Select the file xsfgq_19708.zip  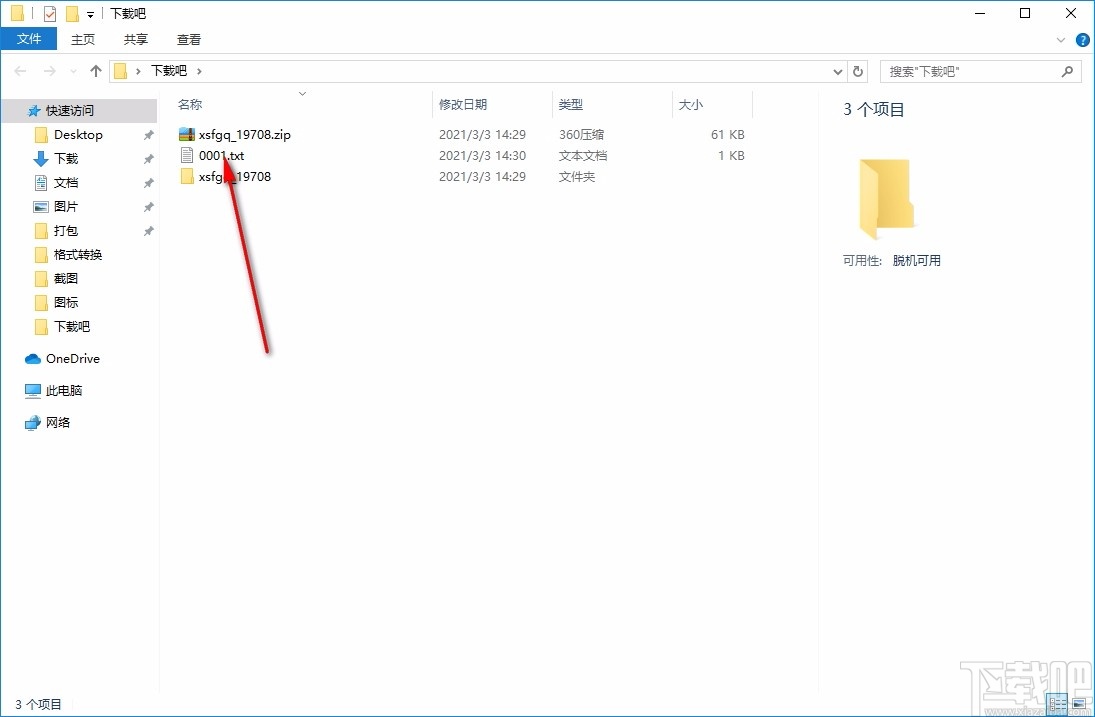[244, 135]
